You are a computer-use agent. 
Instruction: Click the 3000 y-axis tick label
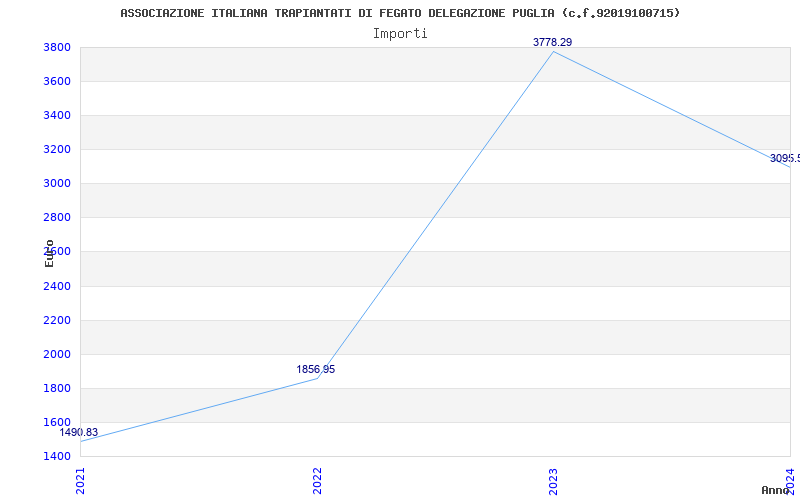pyautogui.click(x=57, y=184)
